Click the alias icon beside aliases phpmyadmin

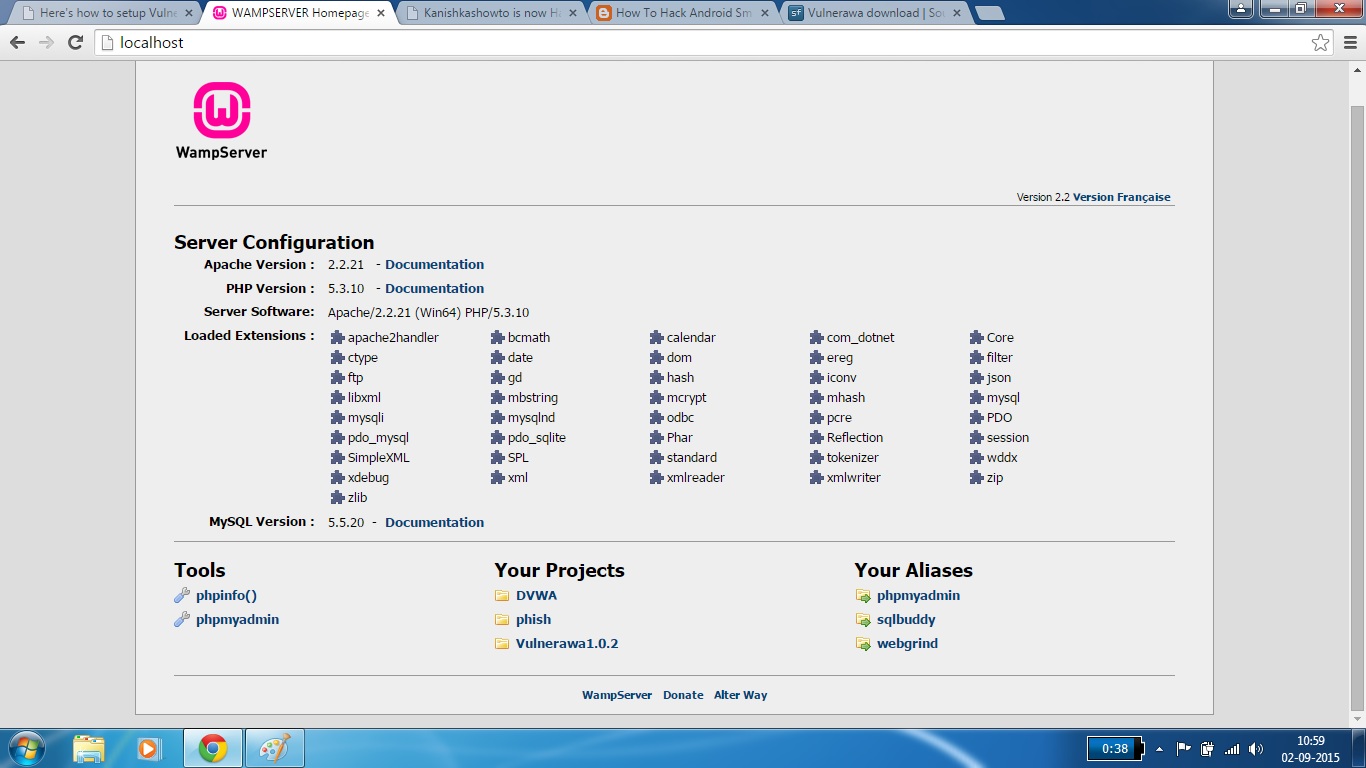(x=863, y=596)
